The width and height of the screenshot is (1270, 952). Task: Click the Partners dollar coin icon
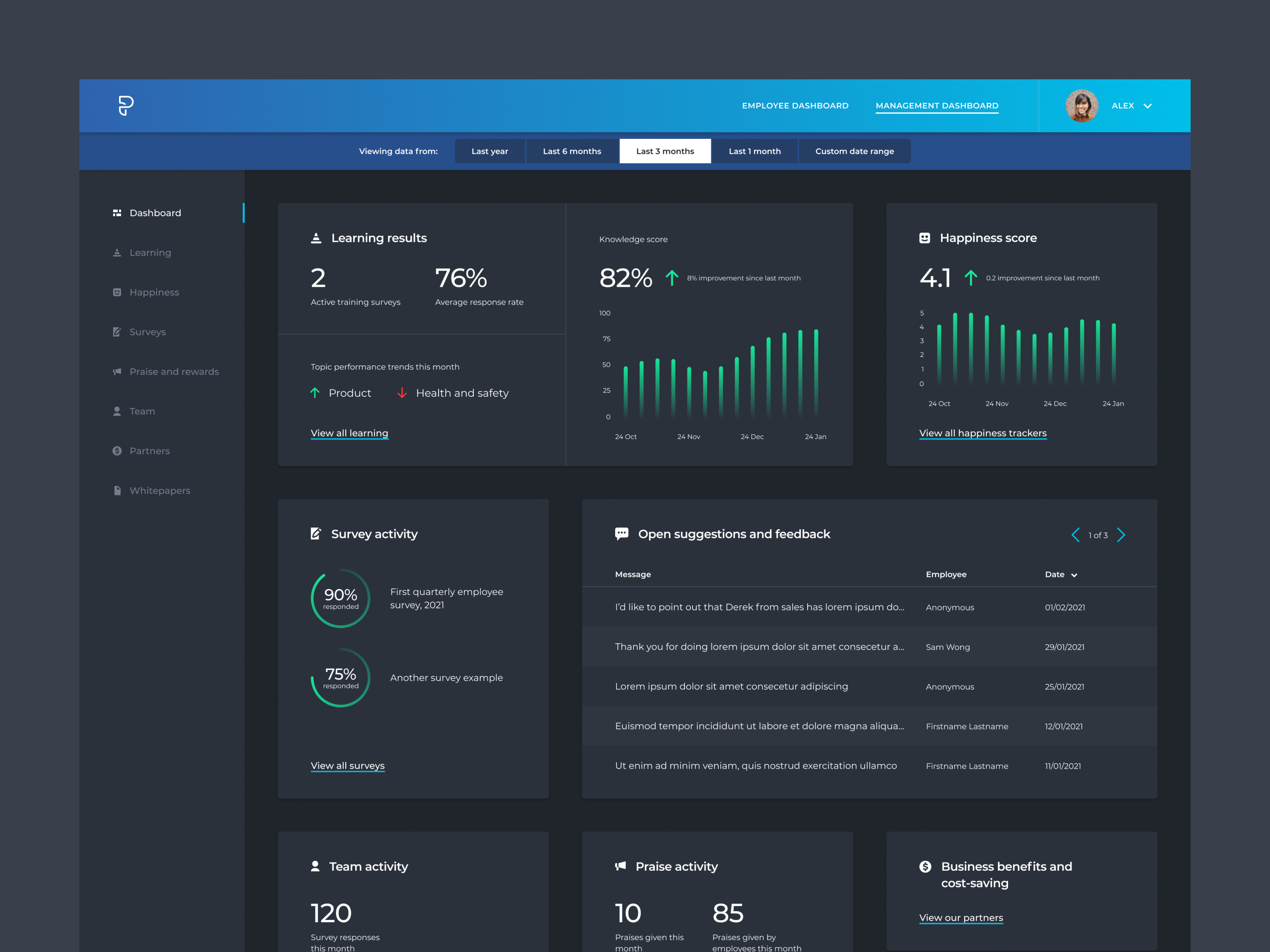coord(117,451)
